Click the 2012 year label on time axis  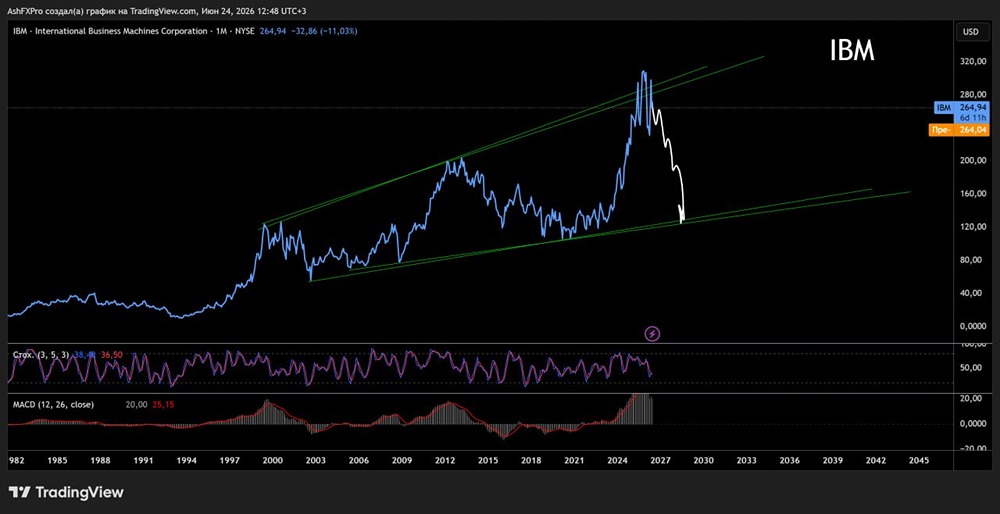pos(445,460)
